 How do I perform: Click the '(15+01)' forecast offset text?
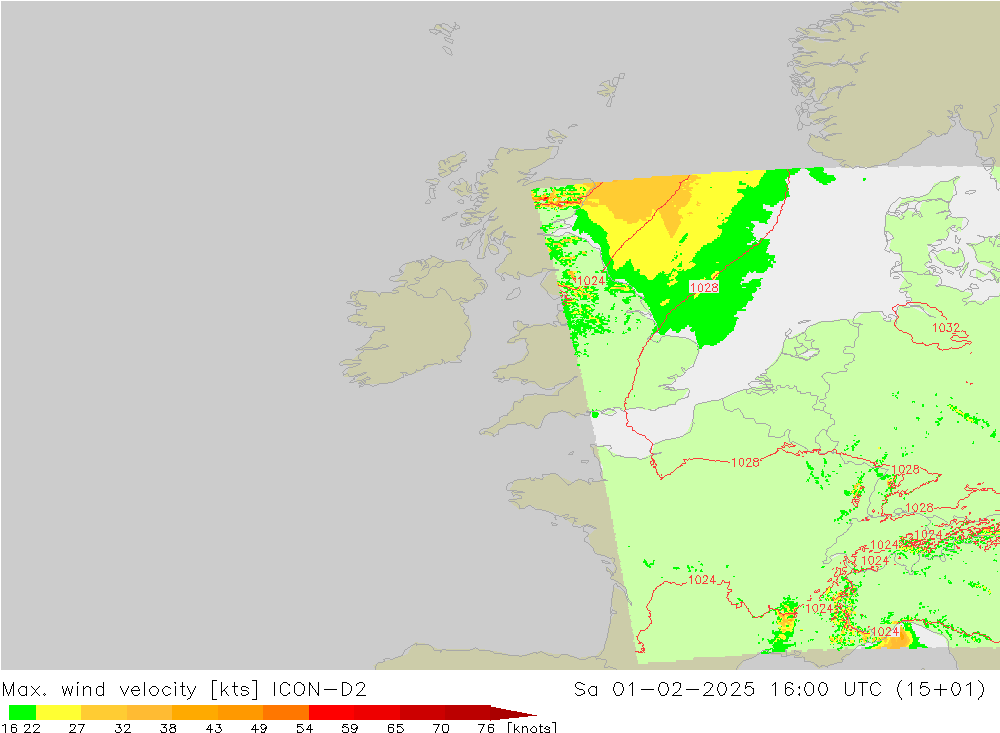coord(941,690)
